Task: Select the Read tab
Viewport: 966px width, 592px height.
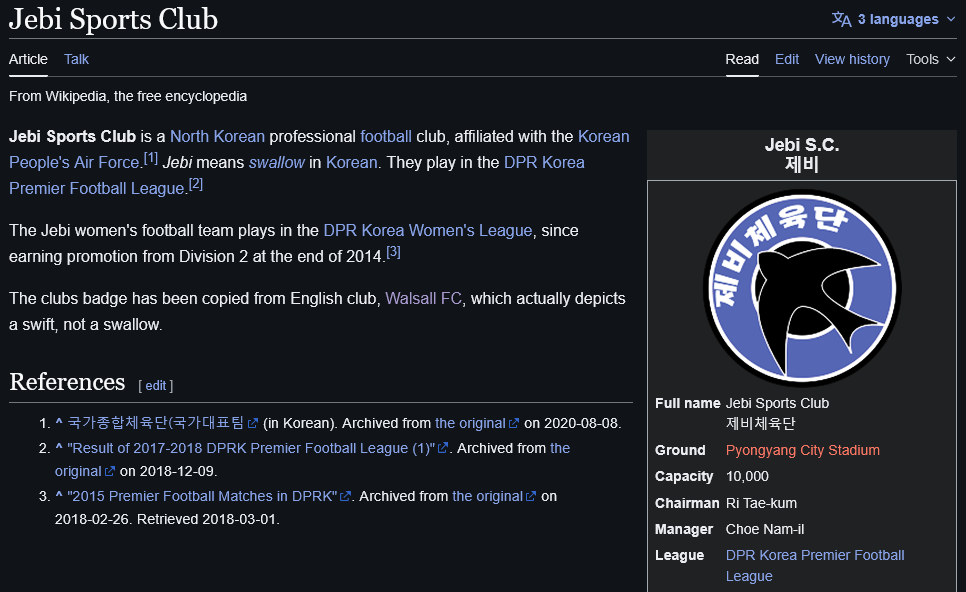Action: [742, 59]
